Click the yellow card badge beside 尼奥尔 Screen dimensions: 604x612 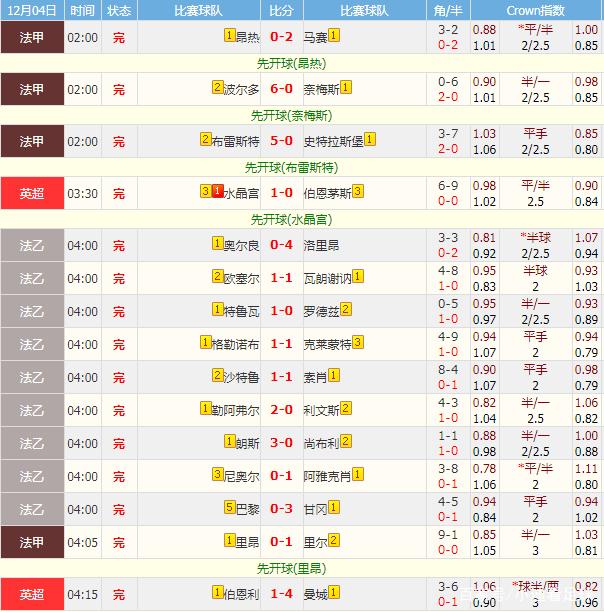pyautogui.click(x=217, y=474)
